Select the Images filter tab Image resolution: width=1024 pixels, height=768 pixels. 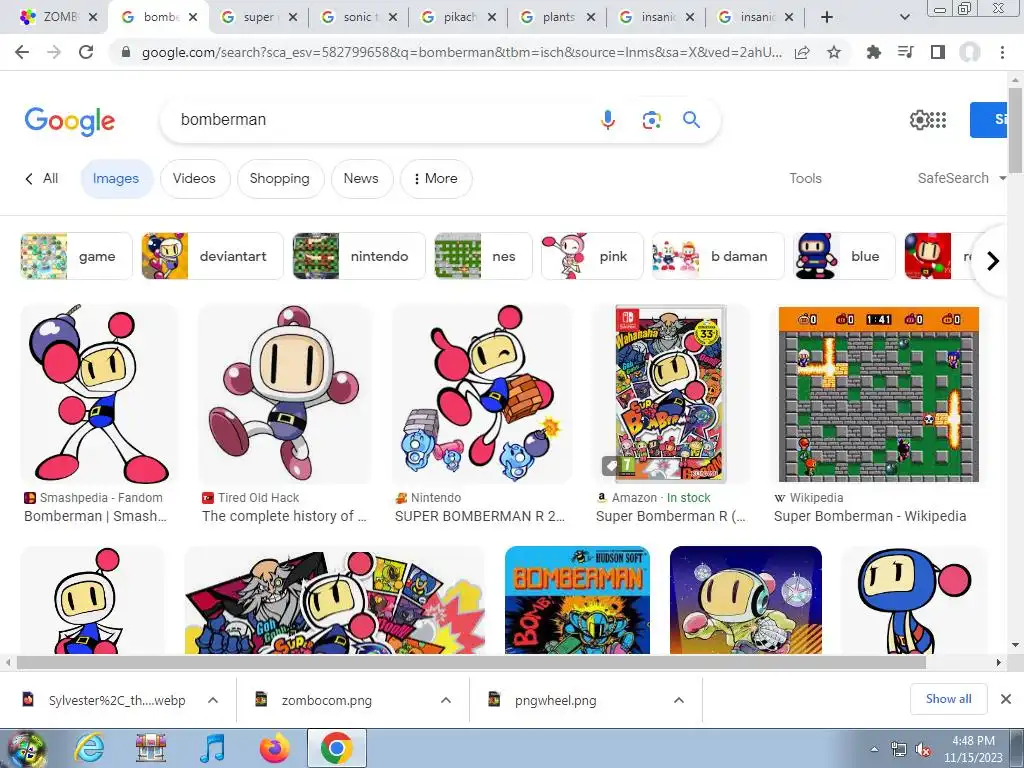tap(116, 178)
